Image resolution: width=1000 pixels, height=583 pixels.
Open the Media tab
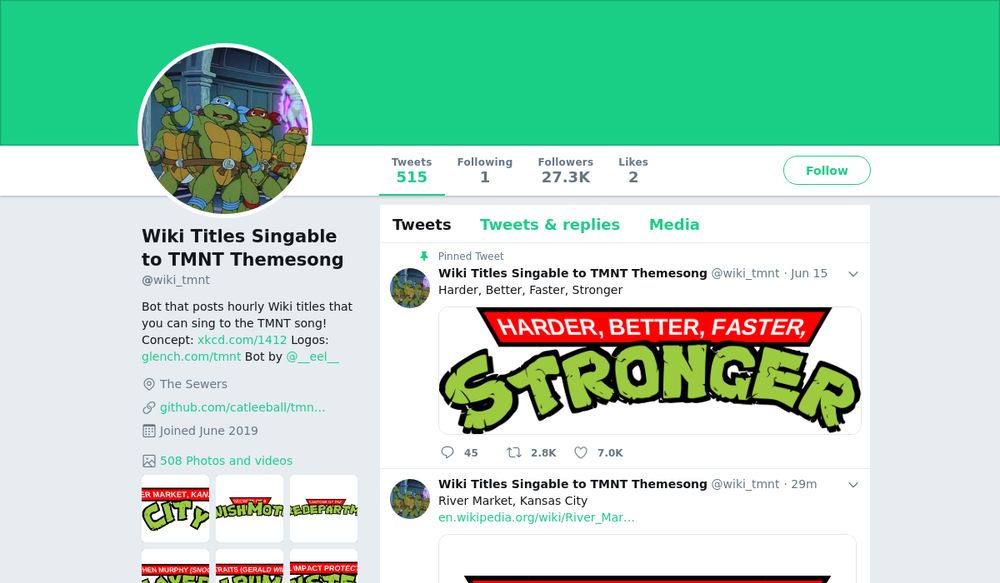(674, 225)
